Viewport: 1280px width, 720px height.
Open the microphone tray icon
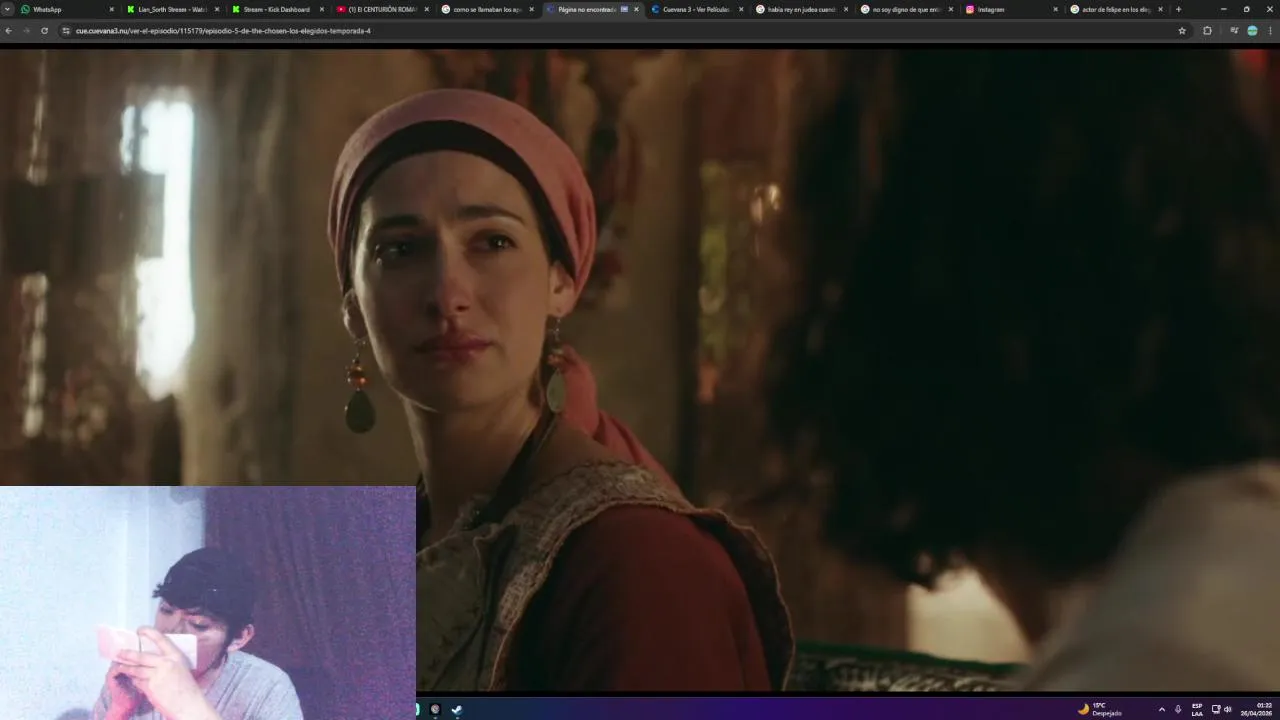tap(1178, 709)
